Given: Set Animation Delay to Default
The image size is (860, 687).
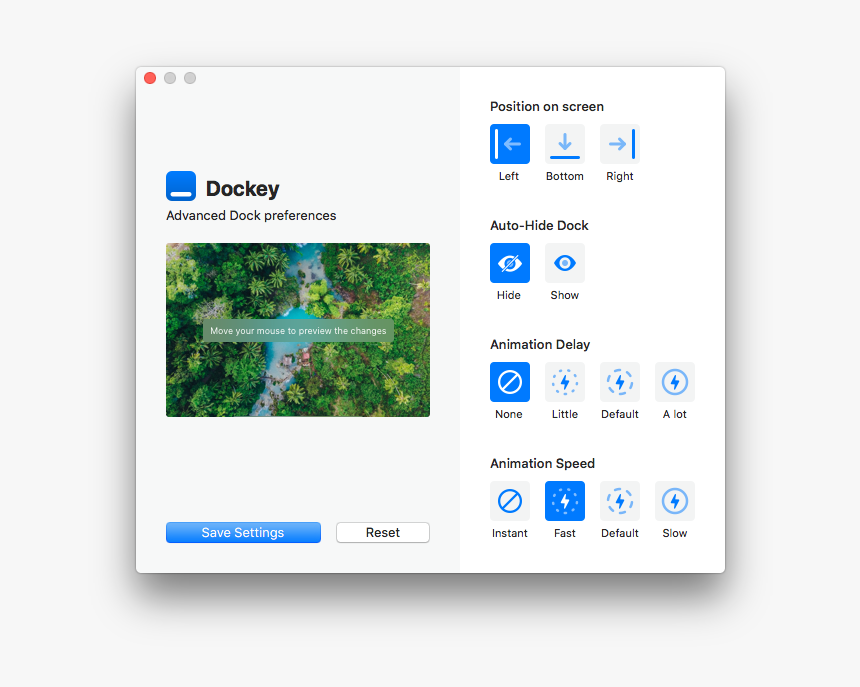Looking at the screenshot, I should (x=620, y=382).
